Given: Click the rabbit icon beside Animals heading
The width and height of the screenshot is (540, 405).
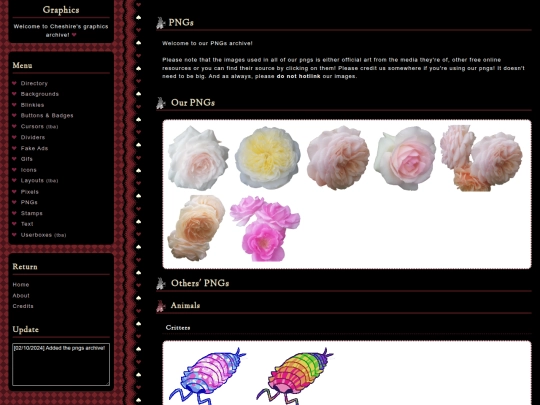Looking at the screenshot, I should pos(160,306).
